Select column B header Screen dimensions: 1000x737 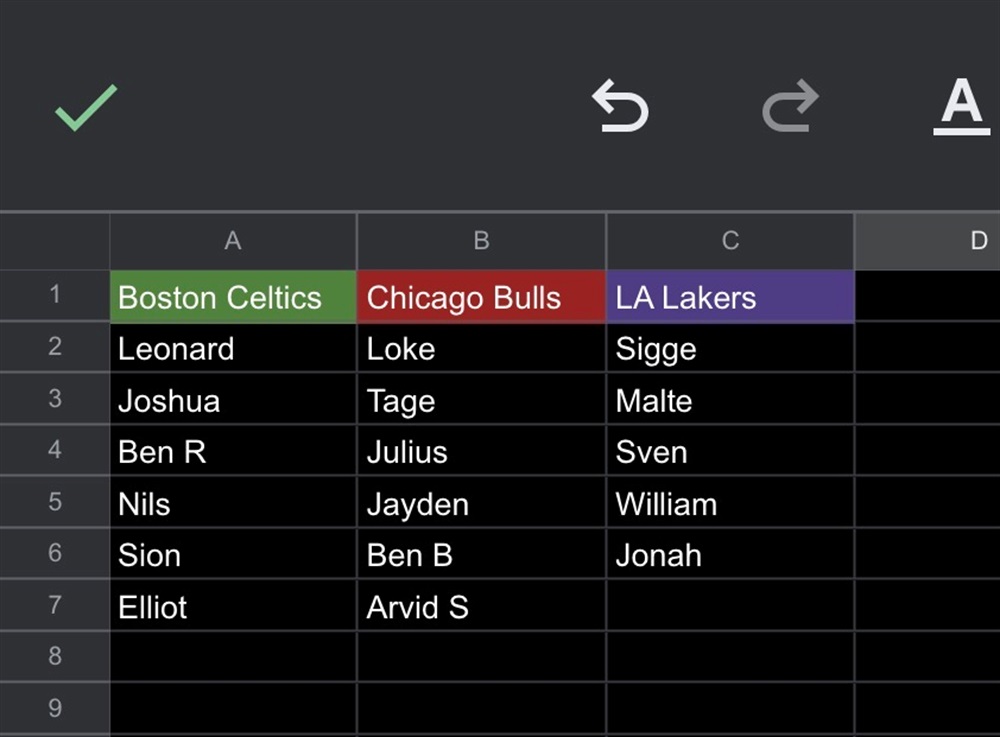pos(481,241)
